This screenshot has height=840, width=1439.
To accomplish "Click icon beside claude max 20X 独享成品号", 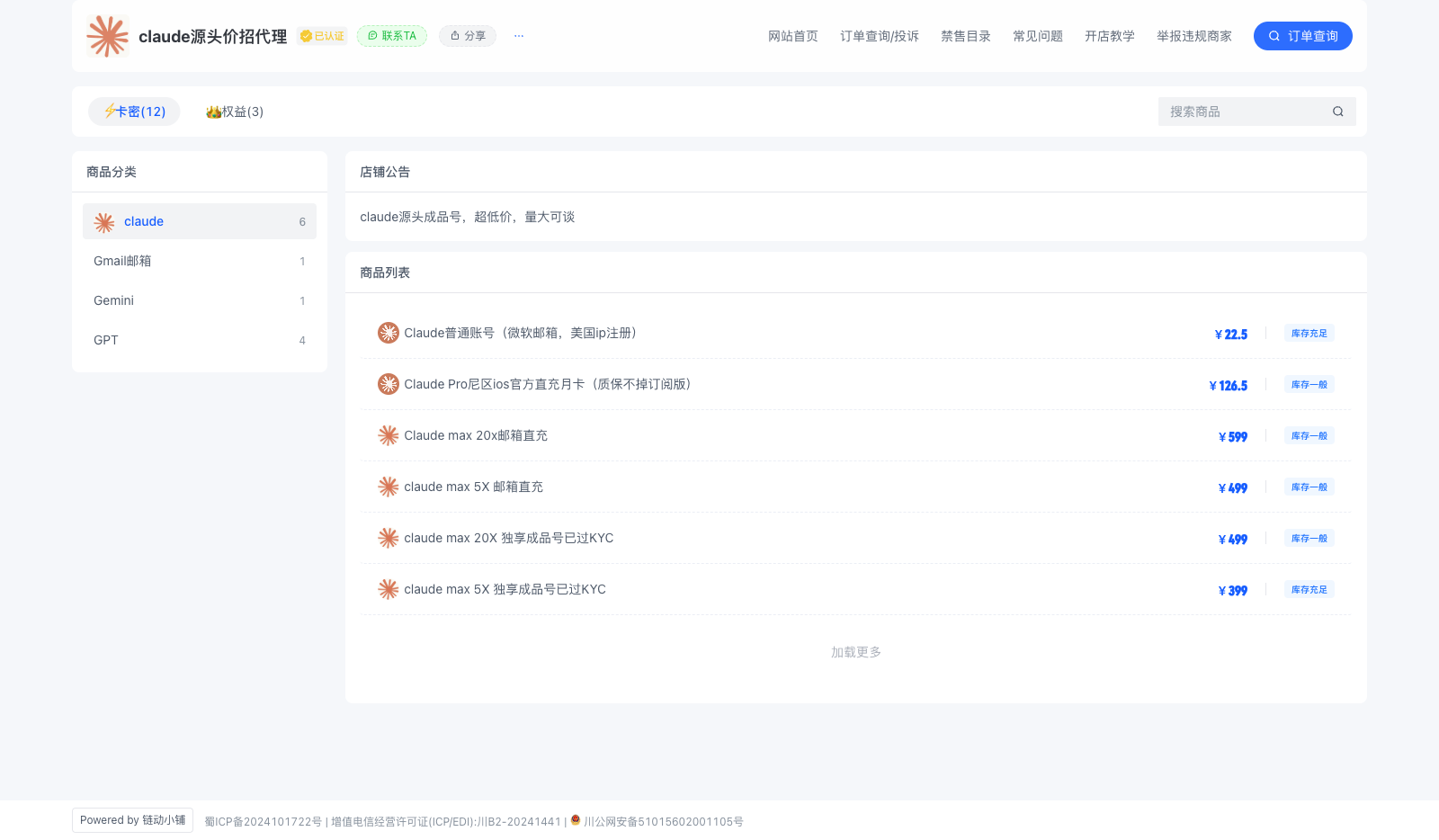I will coord(389,538).
